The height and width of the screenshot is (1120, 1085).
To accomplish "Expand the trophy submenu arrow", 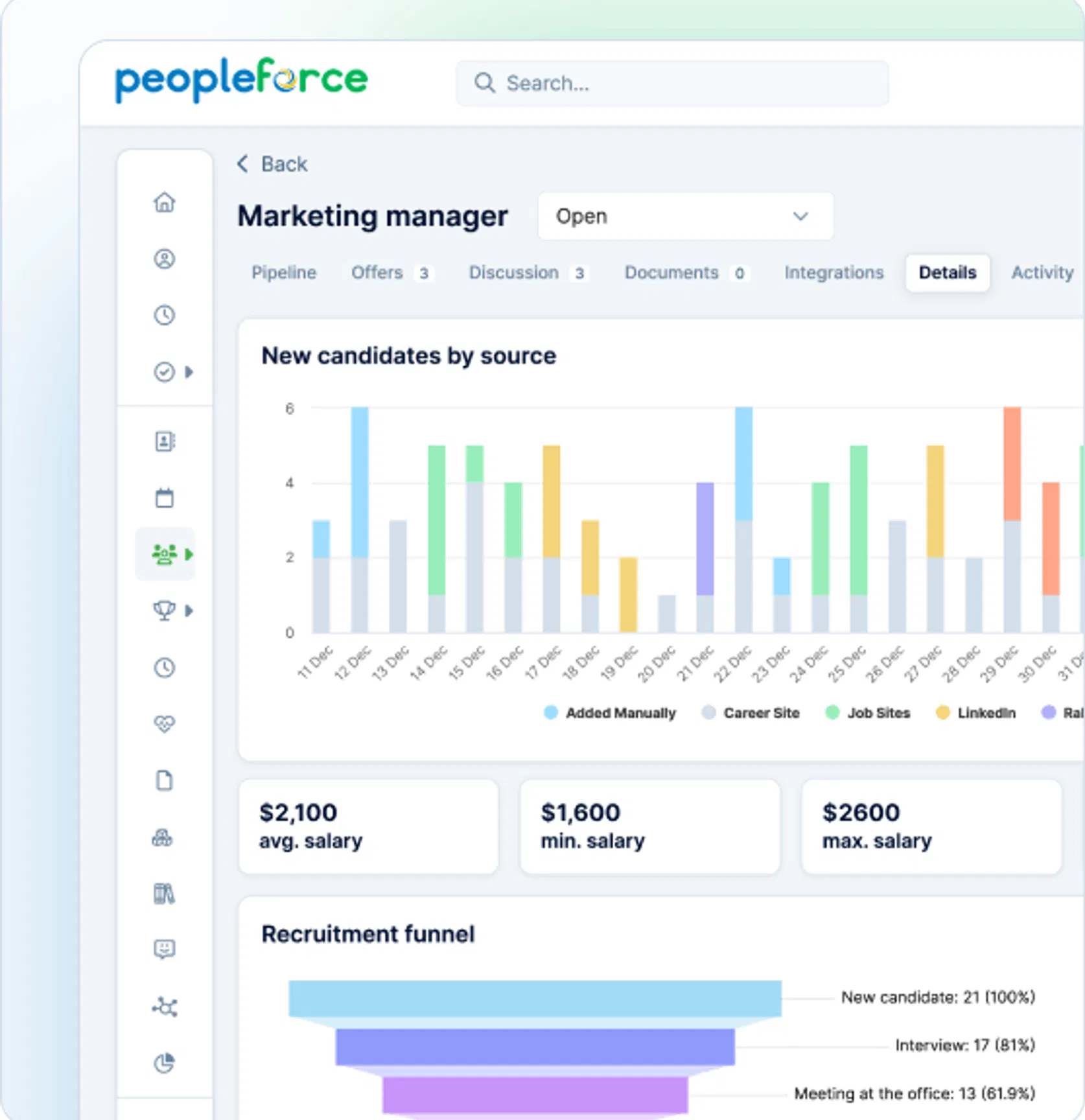I will 189,611.
